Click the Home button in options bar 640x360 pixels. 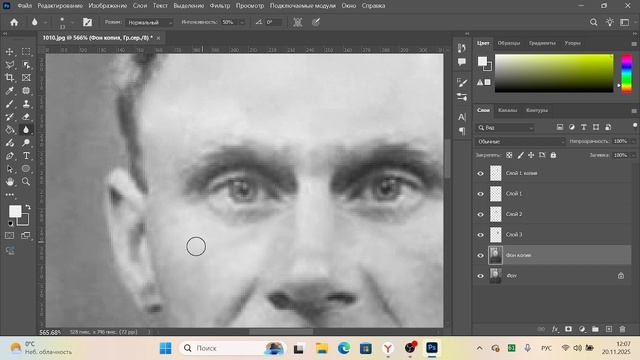(x=14, y=22)
